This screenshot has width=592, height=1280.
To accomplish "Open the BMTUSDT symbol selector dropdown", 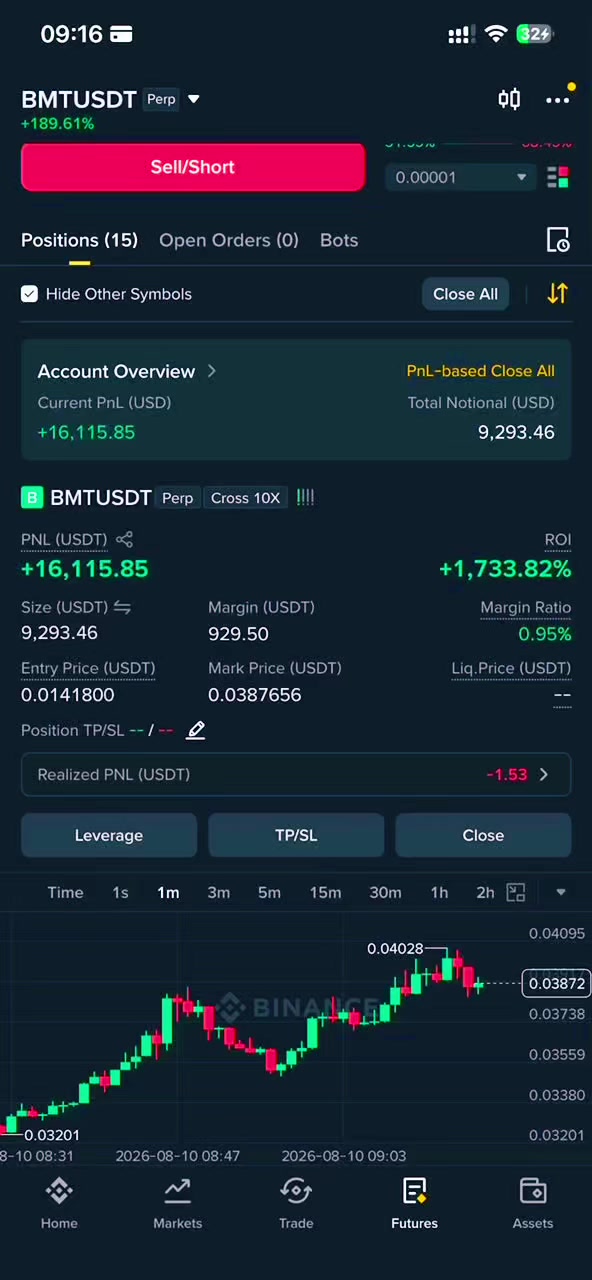I will coord(194,99).
